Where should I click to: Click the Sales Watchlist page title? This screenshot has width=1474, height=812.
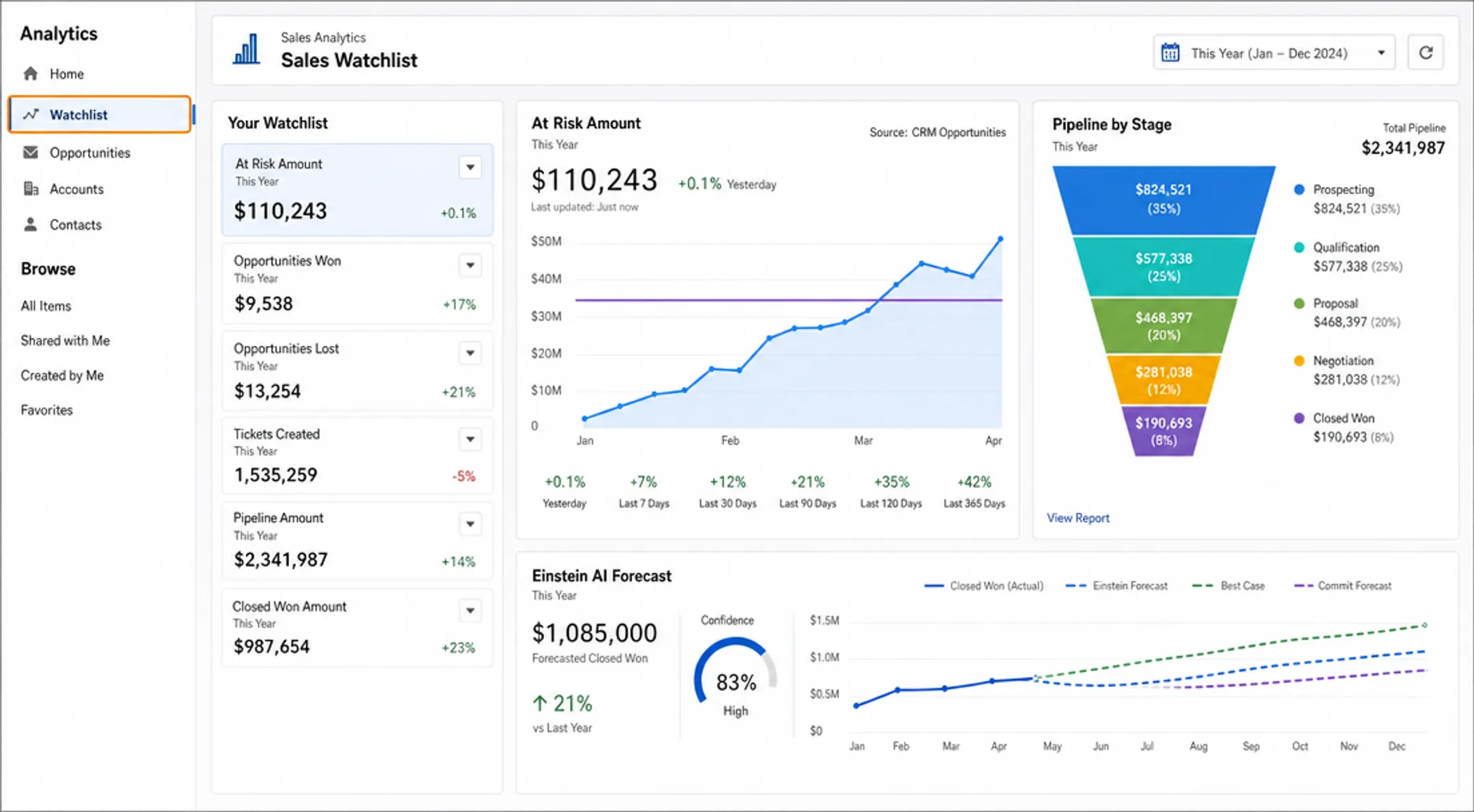point(349,60)
